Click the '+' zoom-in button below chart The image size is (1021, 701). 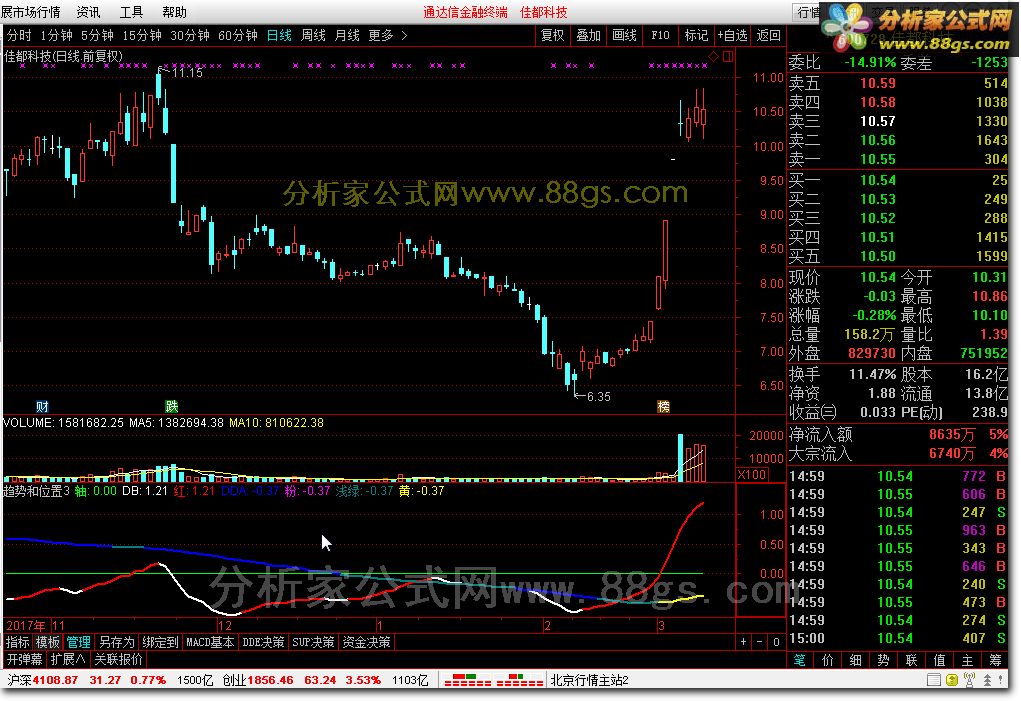coord(744,642)
